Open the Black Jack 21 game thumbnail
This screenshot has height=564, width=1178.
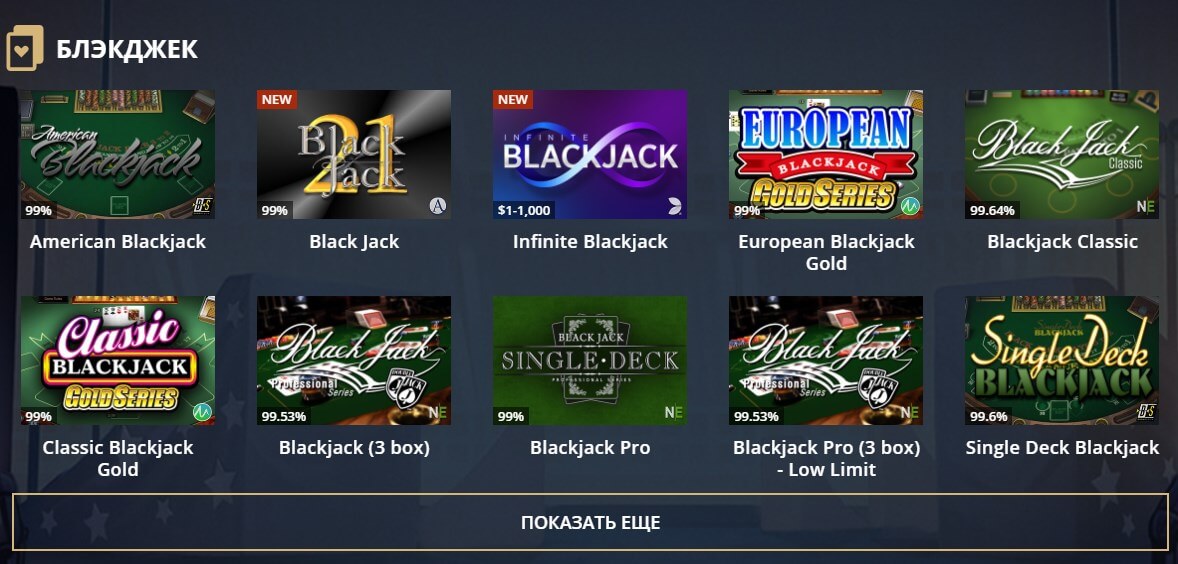coord(354,155)
